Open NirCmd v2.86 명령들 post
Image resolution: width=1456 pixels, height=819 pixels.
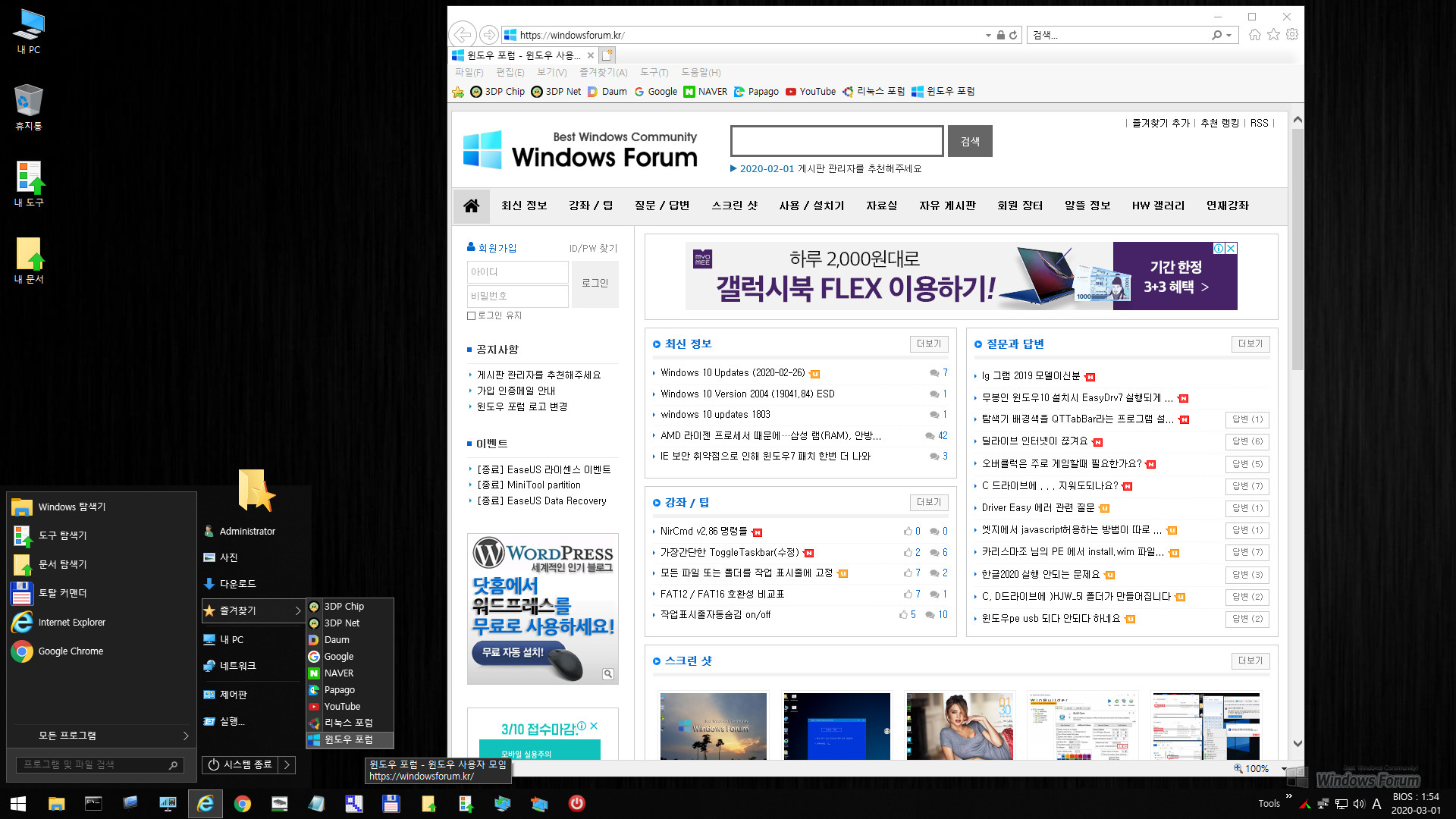[703, 532]
